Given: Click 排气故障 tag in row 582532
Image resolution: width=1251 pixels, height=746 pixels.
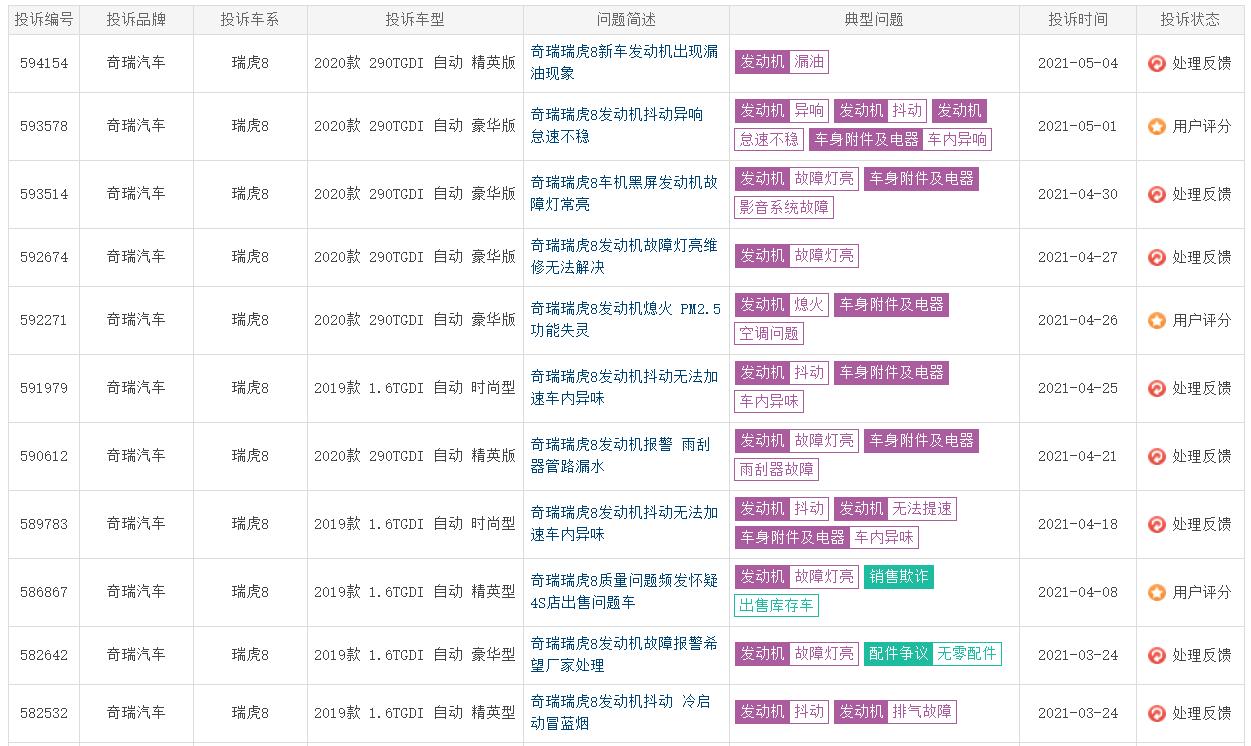Looking at the screenshot, I should pos(923,711).
